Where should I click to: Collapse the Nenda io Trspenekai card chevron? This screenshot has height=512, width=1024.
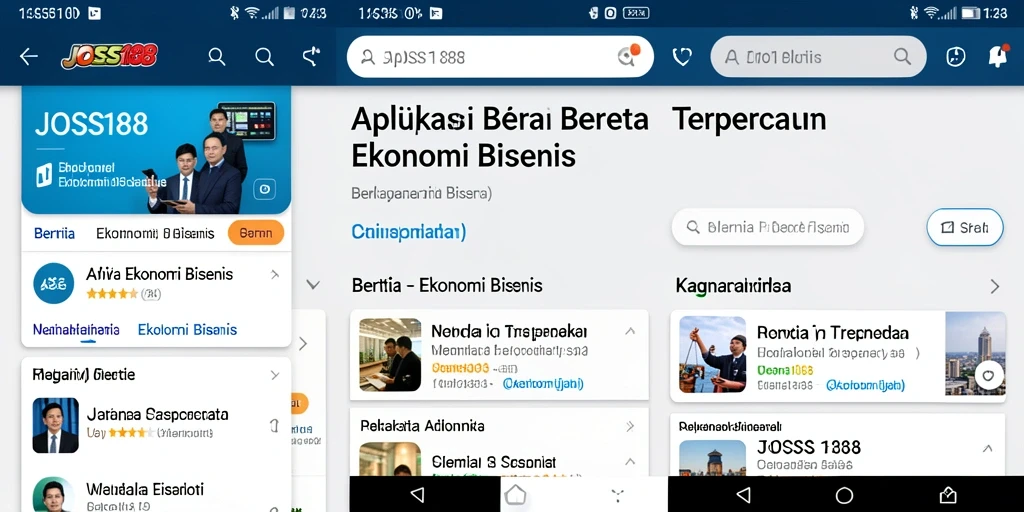(630, 331)
